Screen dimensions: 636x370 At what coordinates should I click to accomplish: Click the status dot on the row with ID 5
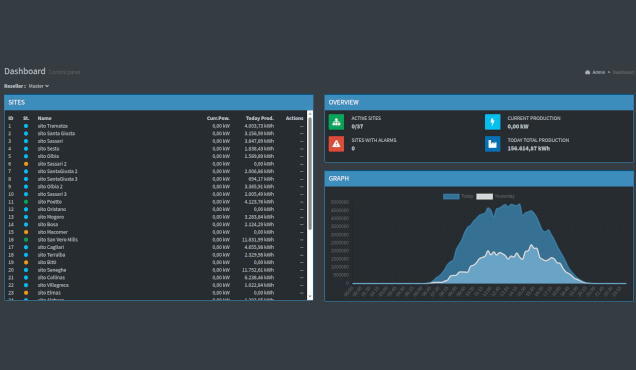click(26, 156)
